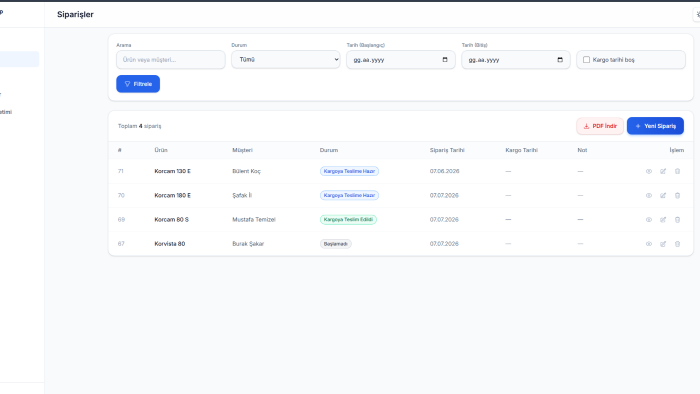Select product name Korcam 130 E
Image resolution: width=700 pixels, height=394 pixels.
pyautogui.click(x=172, y=171)
